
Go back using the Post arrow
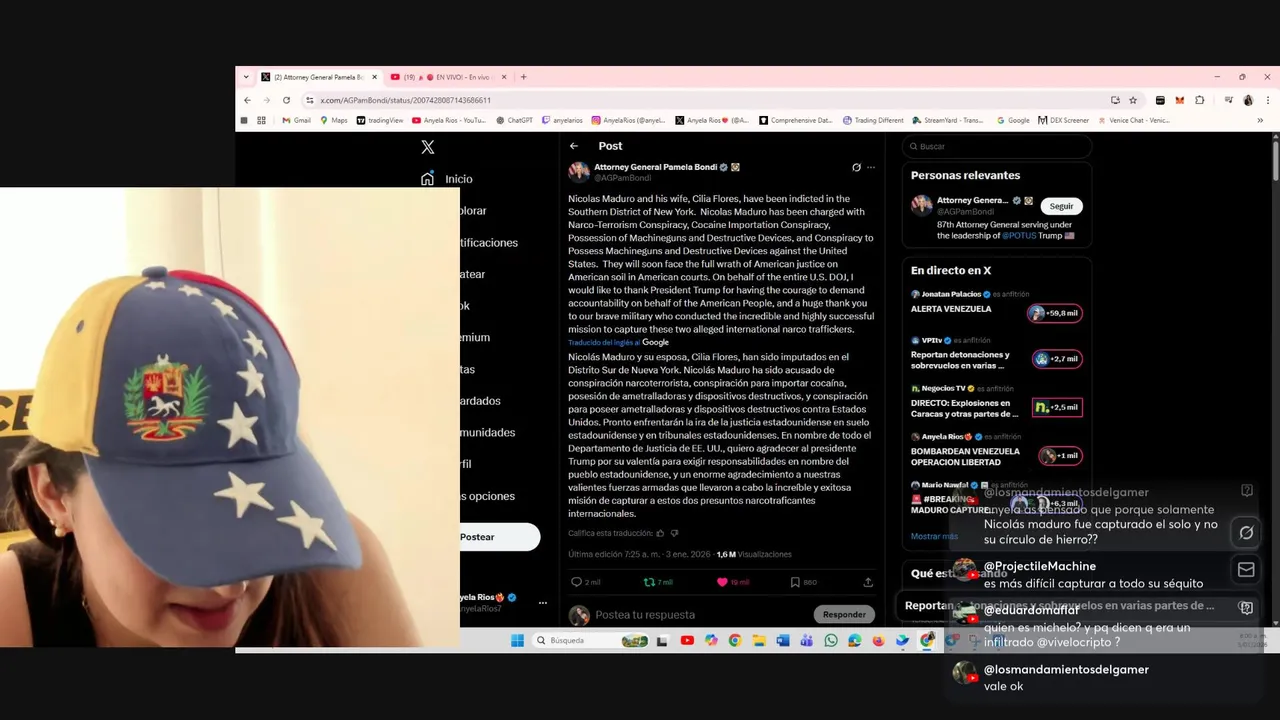[x=574, y=146]
